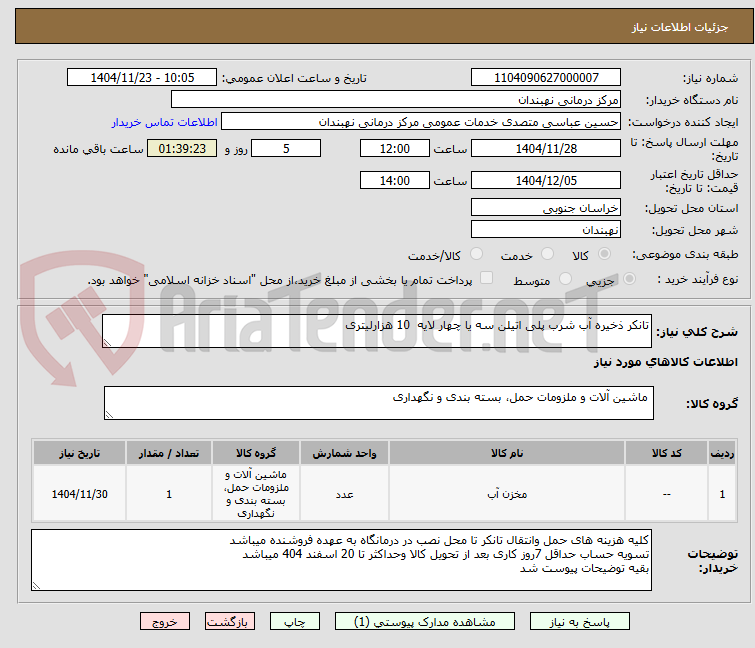755x648 pixels.
Task: Select the خدمت radio button
Action: click(547, 254)
